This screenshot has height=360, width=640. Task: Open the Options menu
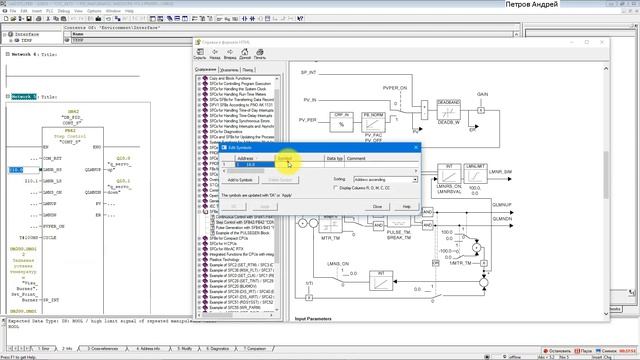pyautogui.click(x=94, y=11)
